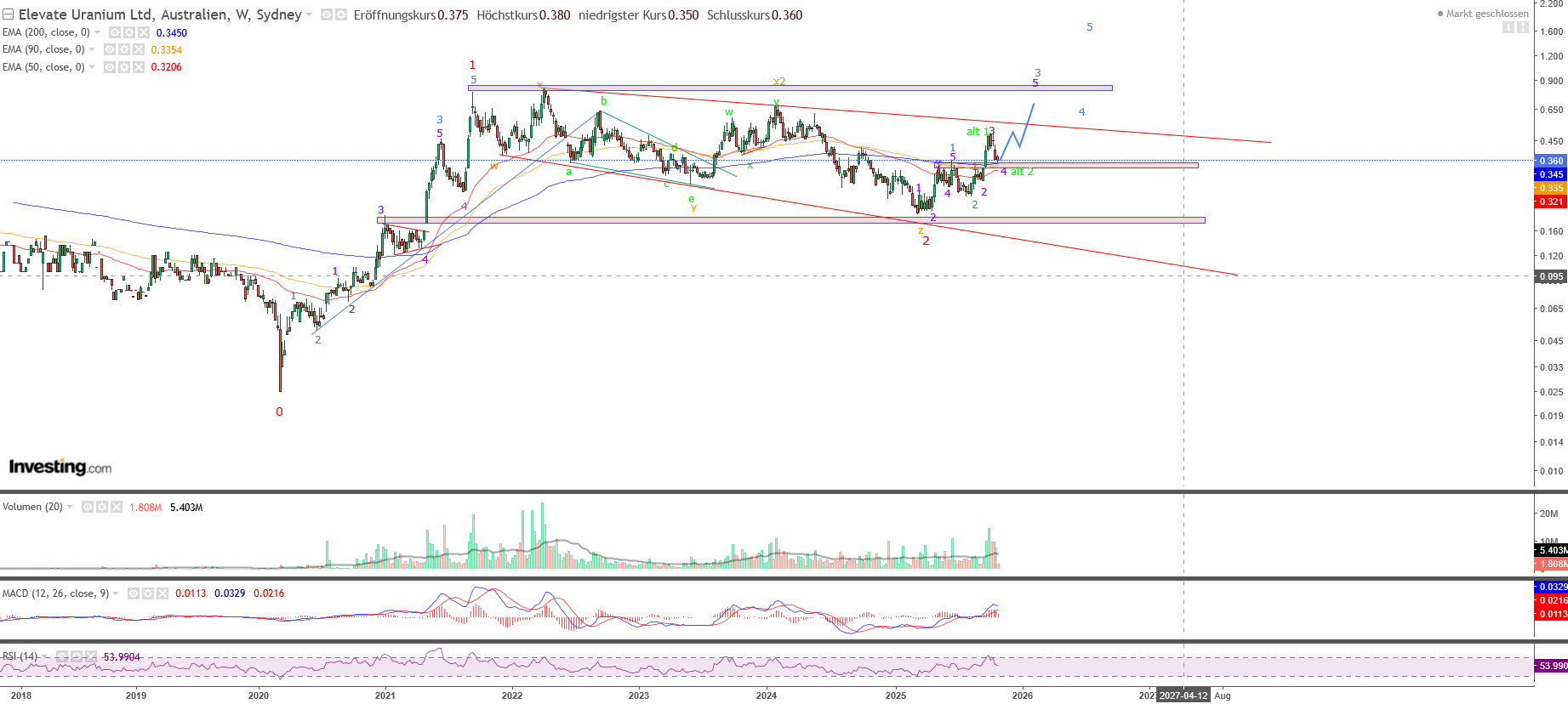Open chart settings gear next to Sydney
Viewport: 1568px width, 704px height.
(x=341, y=15)
